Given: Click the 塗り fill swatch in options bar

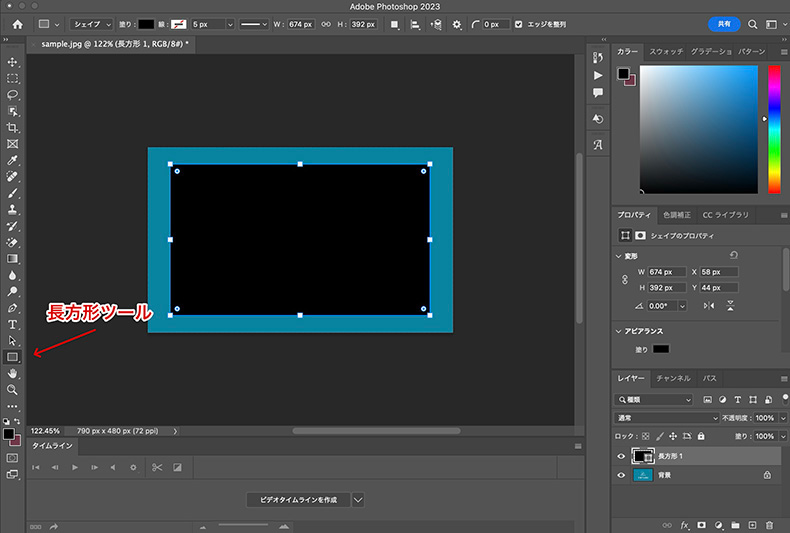Looking at the screenshot, I should pos(146,23).
